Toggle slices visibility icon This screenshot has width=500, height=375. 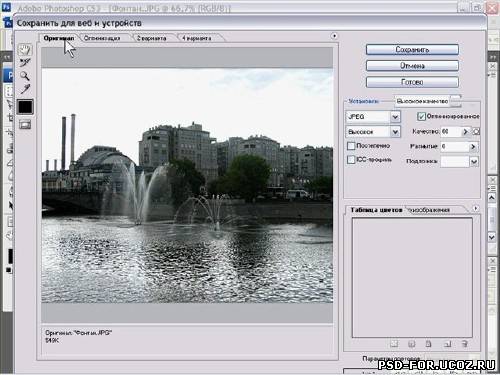pos(25,125)
